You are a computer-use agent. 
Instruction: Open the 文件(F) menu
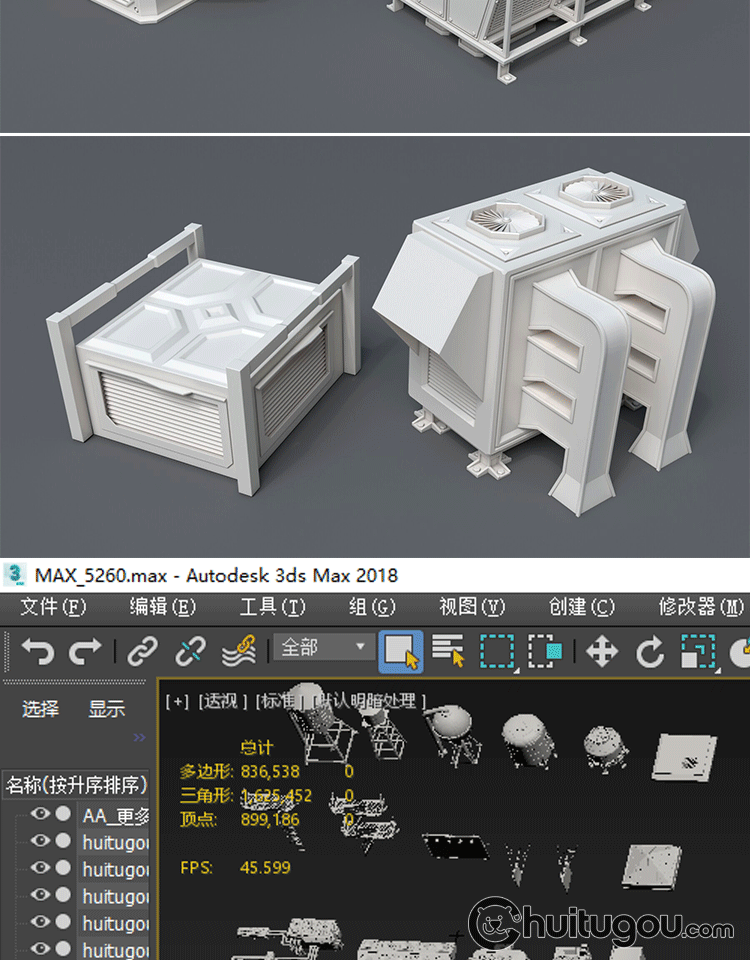click(53, 607)
